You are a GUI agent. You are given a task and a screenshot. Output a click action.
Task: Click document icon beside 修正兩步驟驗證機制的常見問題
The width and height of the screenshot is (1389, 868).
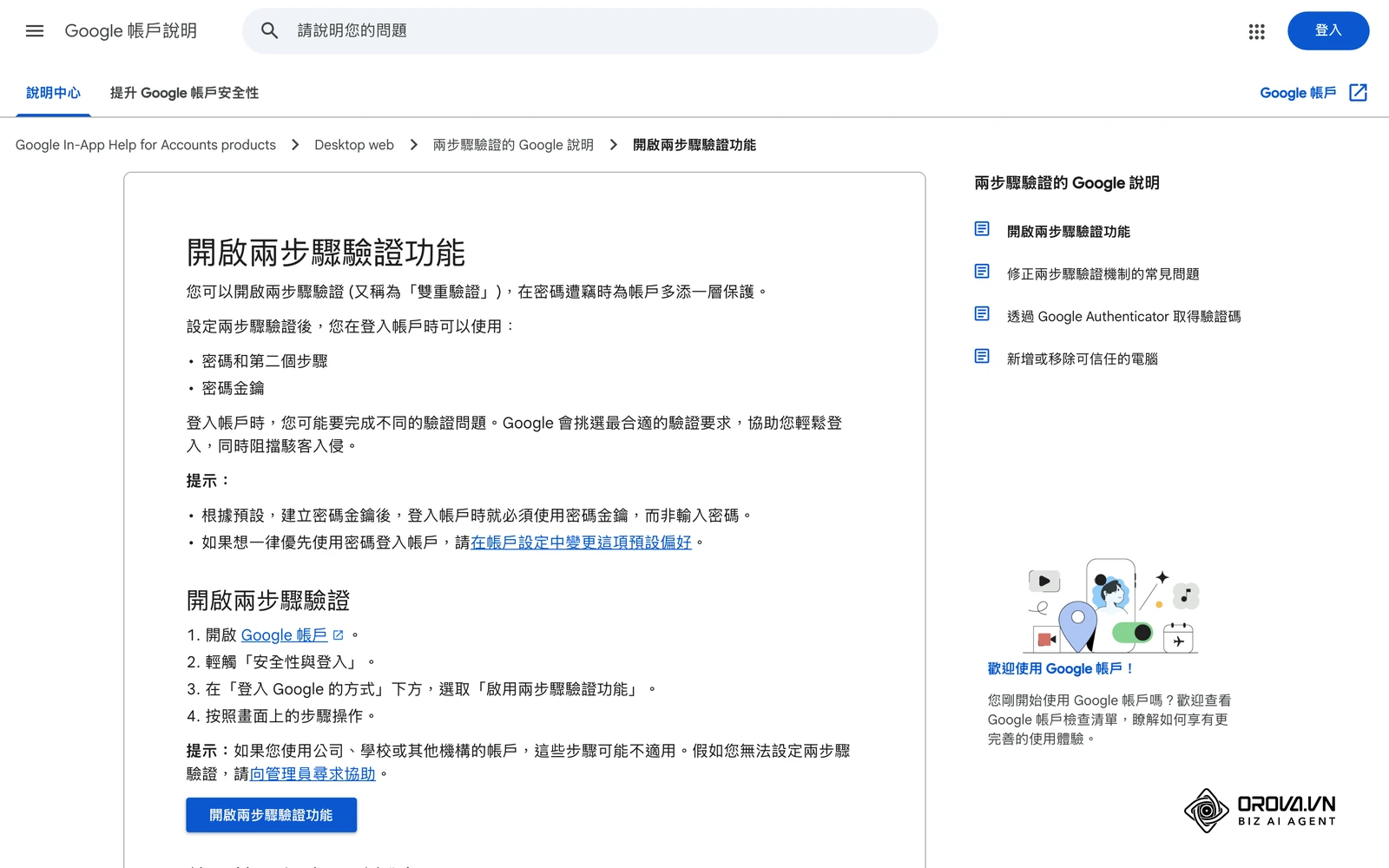click(982, 272)
